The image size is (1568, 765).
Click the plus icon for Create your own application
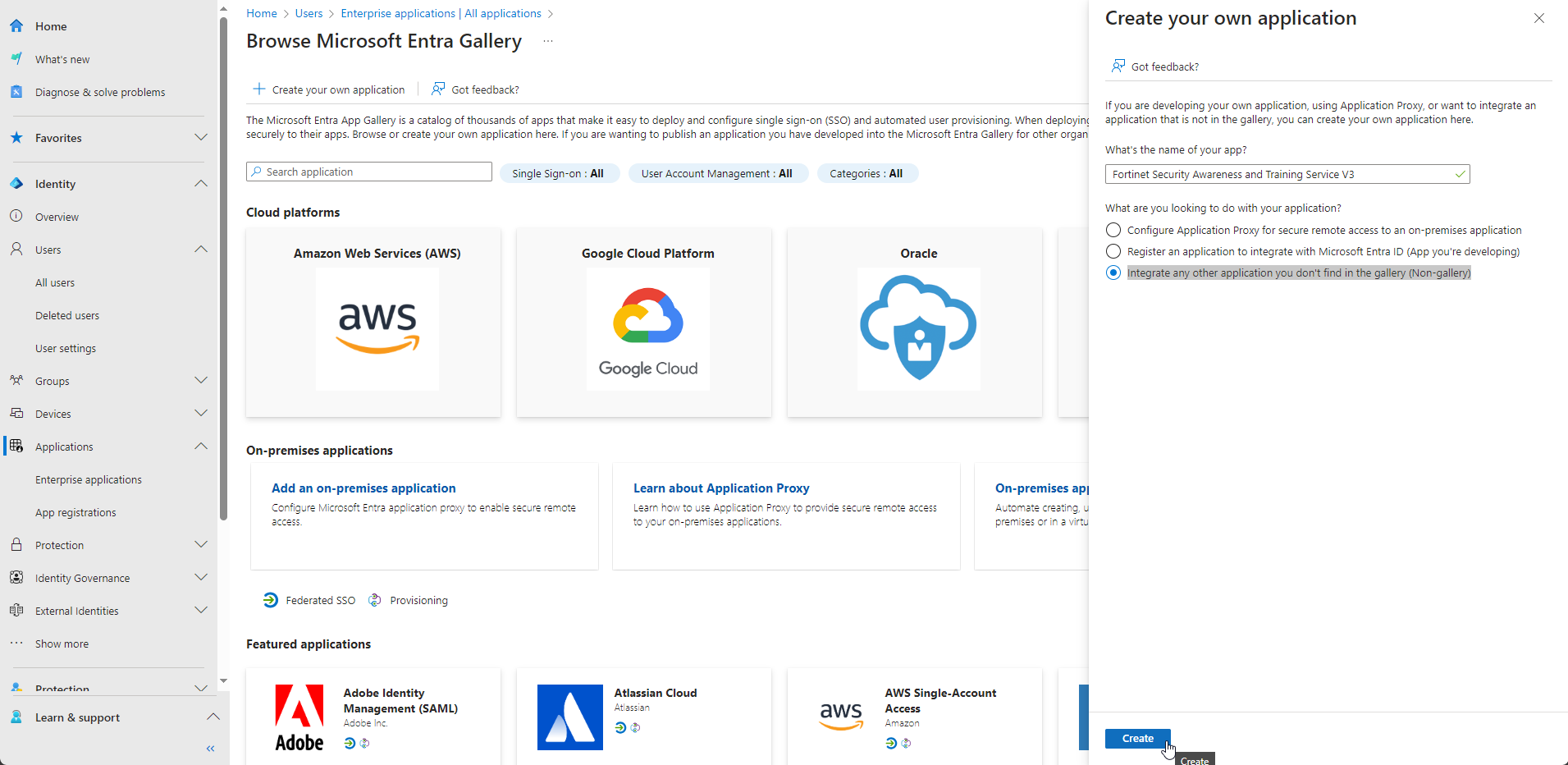click(259, 89)
